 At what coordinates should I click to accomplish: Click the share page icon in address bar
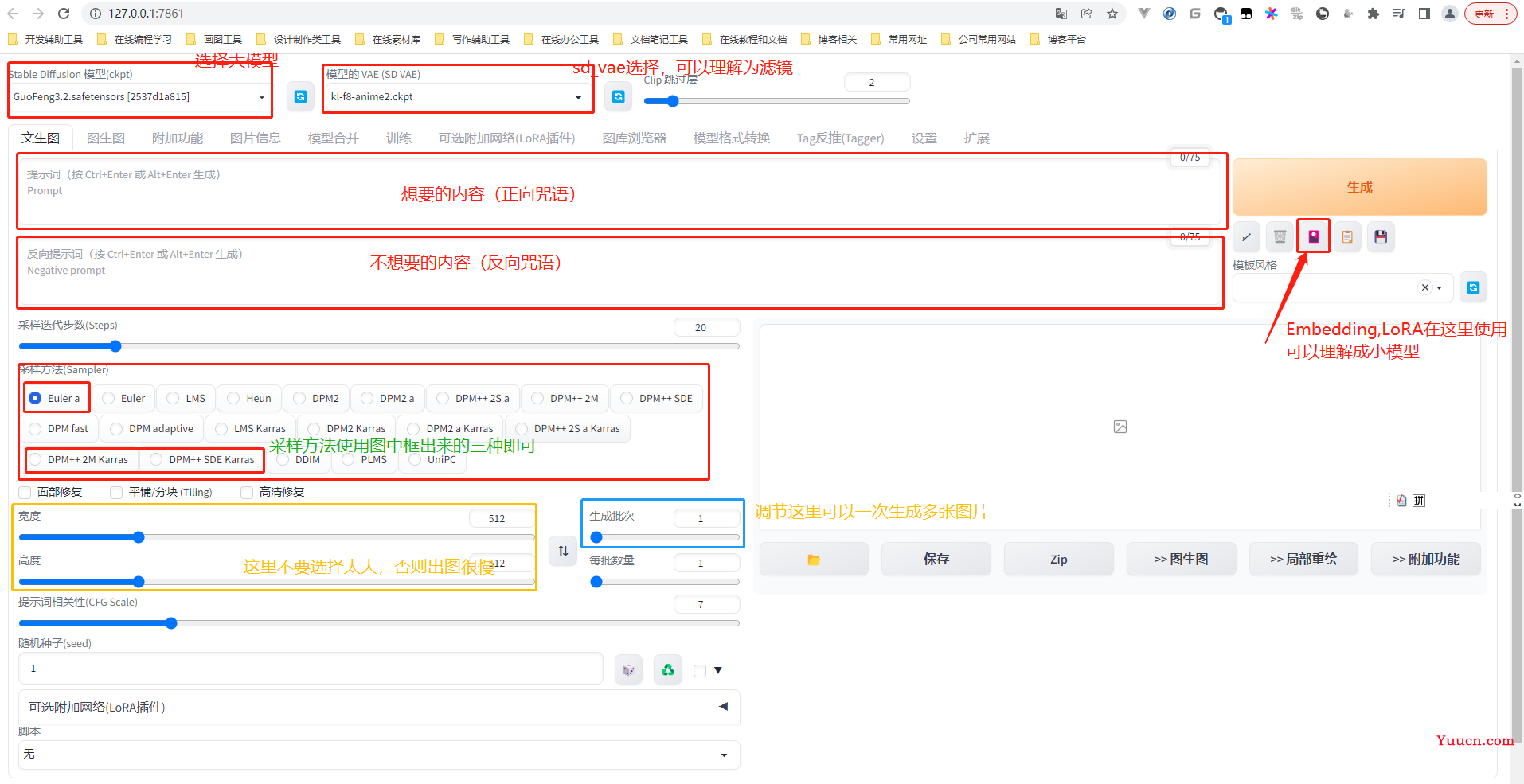point(1087,14)
